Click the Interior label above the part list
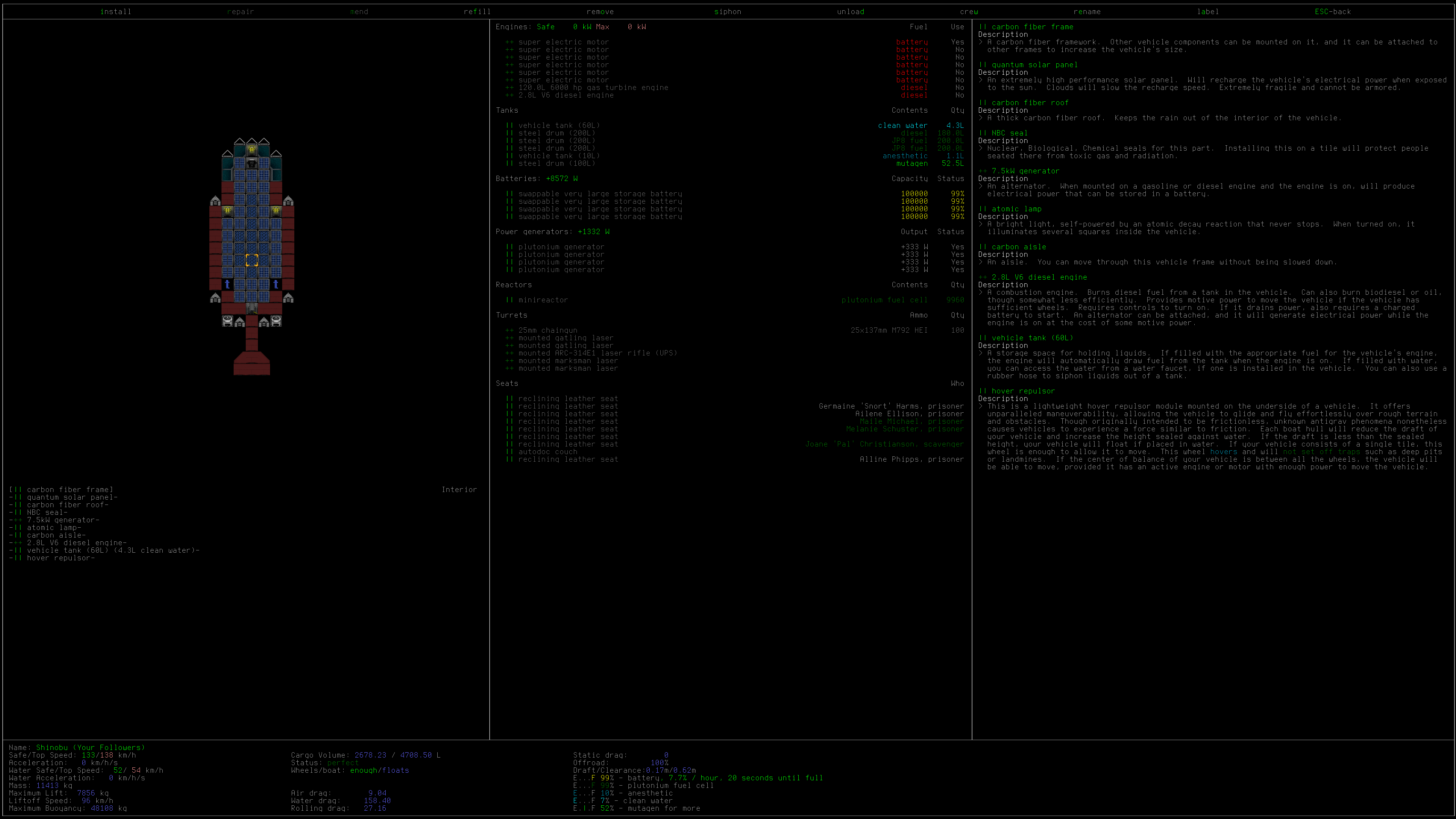The width and height of the screenshot is (1456, 819). coord(459,489)
